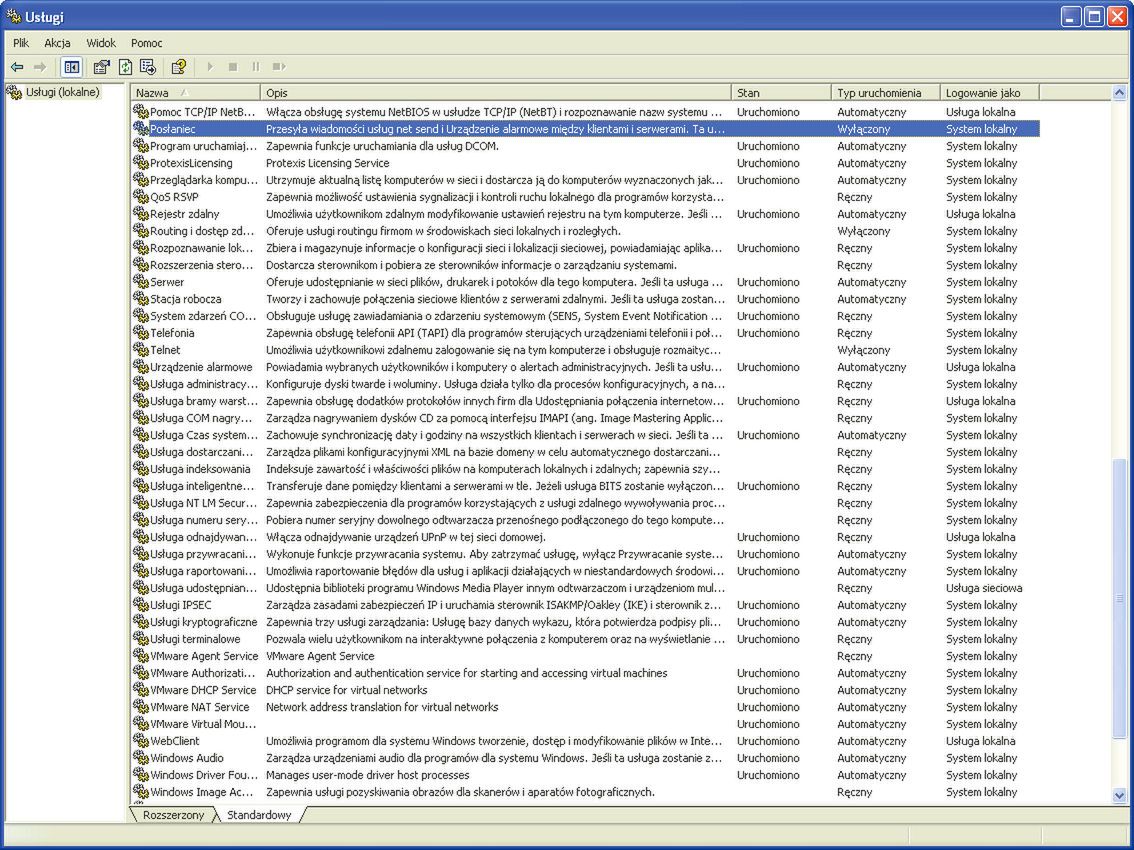The height and width of the screenshot is (850, 1134).
Task: Click the scrollbar down arrow
Action: (x=1120, y=796)
